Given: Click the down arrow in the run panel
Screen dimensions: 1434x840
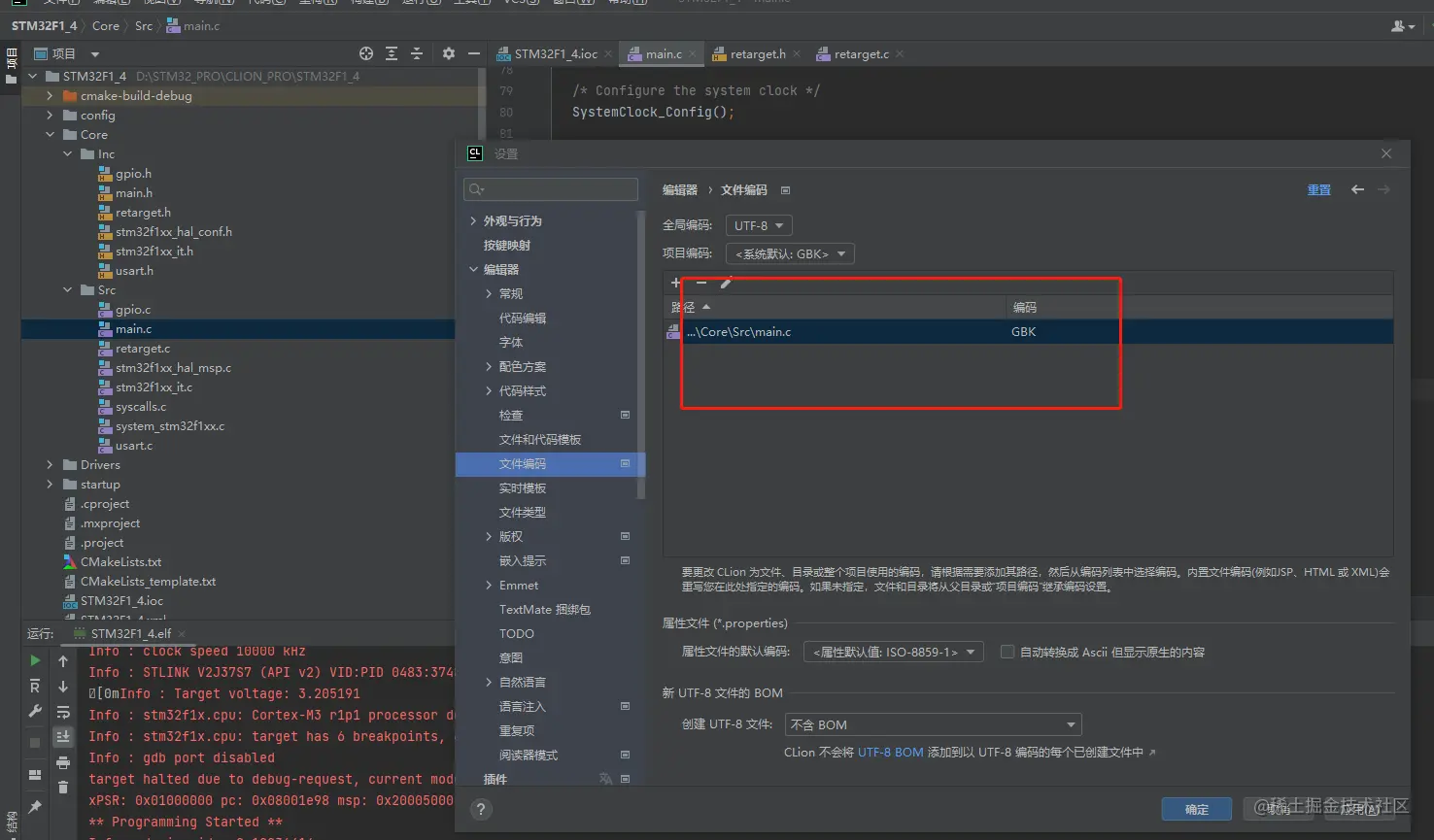Looking at the screenshot, I should pos(63,687).
